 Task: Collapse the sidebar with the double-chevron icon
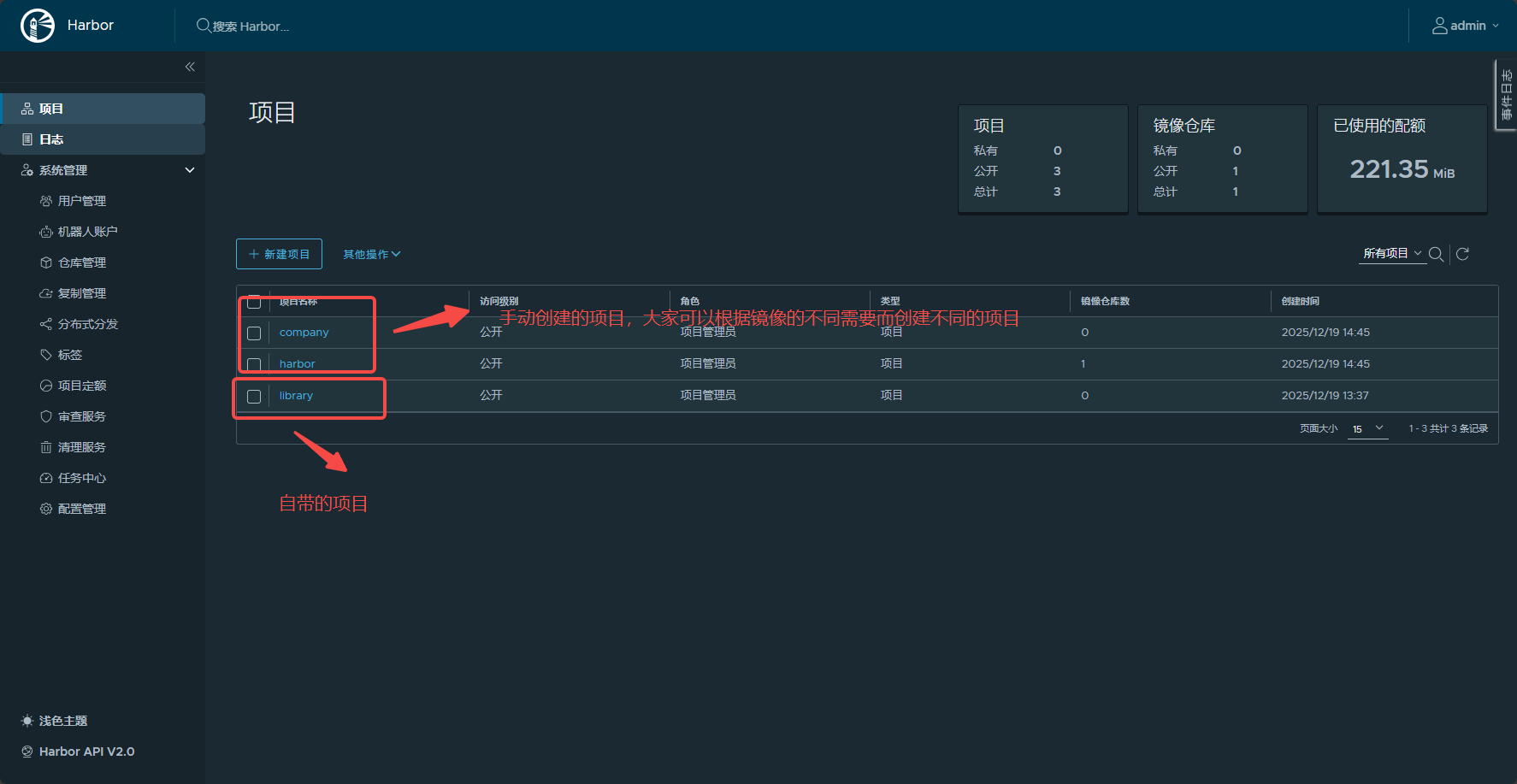coord(190,67)
